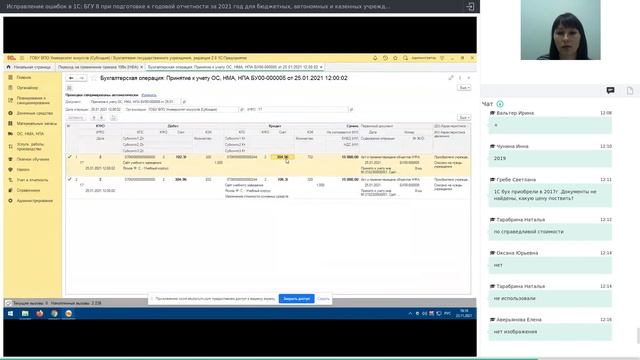Open the functions menu next to 1C logo
This screenshot has height=360, width=640.
point(22,58)
